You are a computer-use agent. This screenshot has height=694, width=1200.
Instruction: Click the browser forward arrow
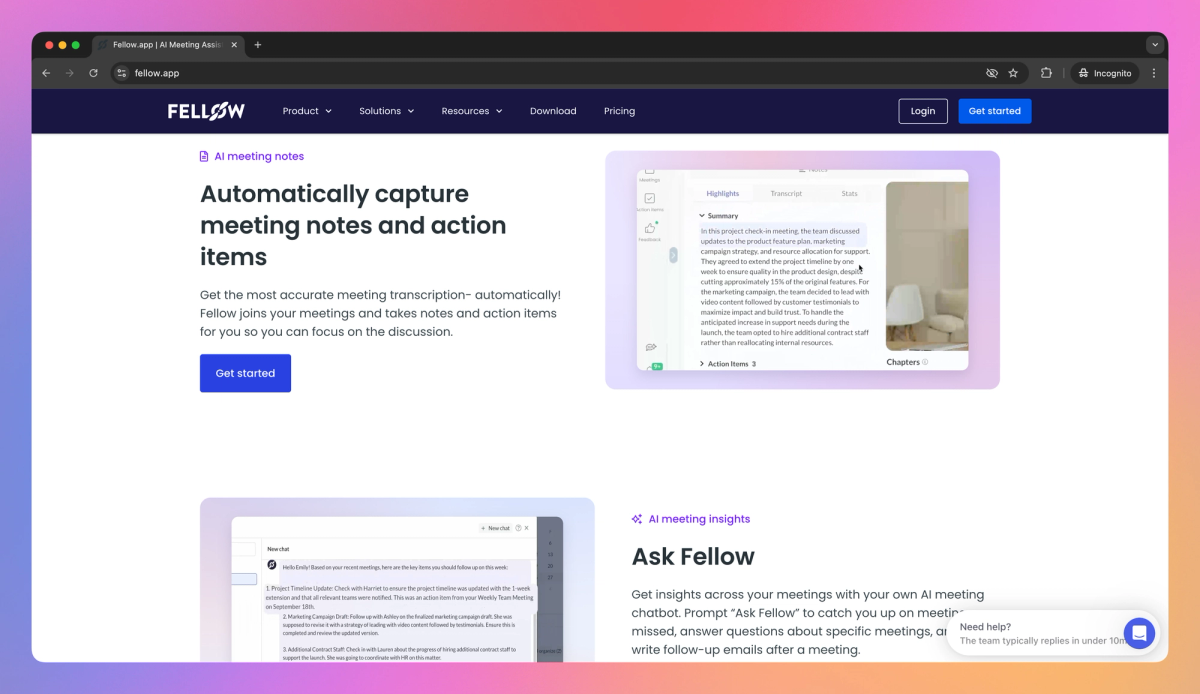click(69, 73)
